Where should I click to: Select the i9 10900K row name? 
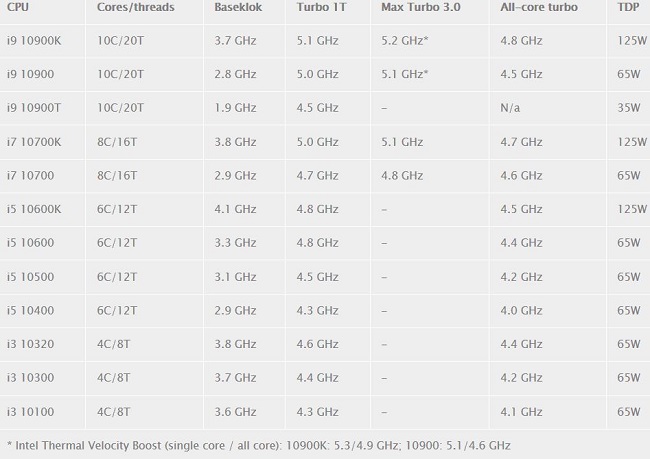(x=34, y=41)
